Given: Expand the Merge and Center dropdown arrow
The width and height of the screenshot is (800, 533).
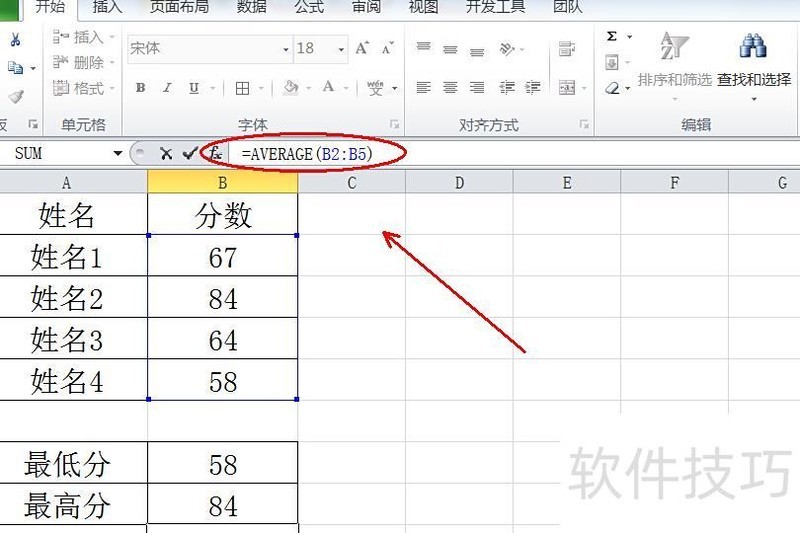Looking at the screenshot, I should pos(584,89).
